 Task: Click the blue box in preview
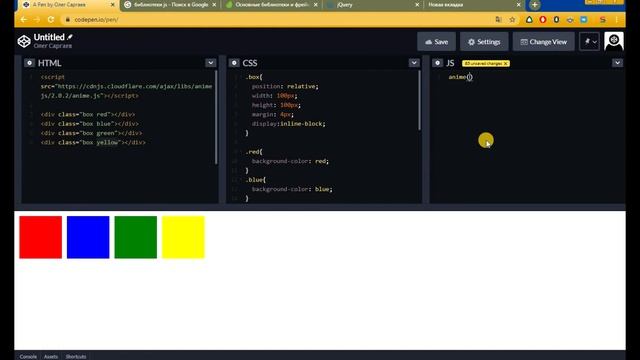(x=88, y=237)
